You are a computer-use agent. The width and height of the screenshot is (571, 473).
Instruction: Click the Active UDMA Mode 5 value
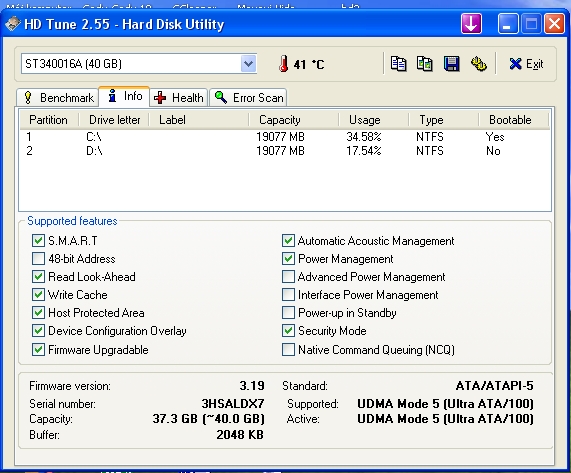pyautogui.click(x=445, y=419)
